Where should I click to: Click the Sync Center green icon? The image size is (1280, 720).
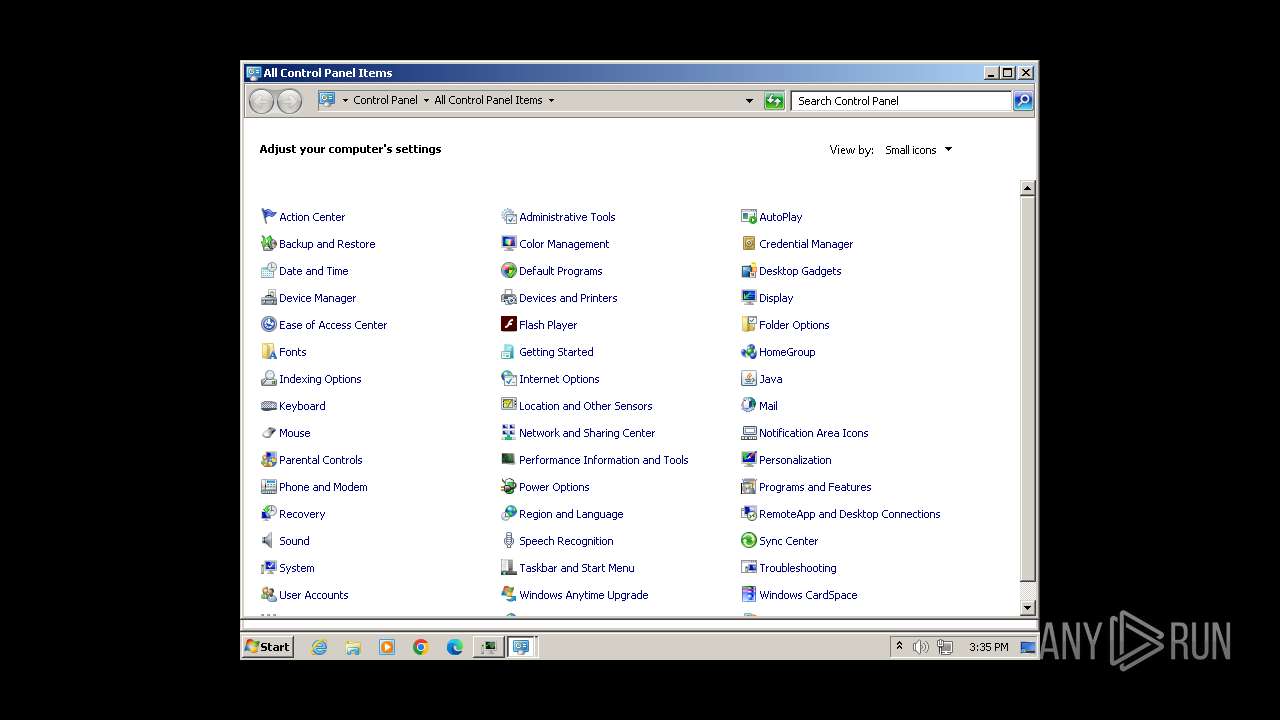[748, 540]
